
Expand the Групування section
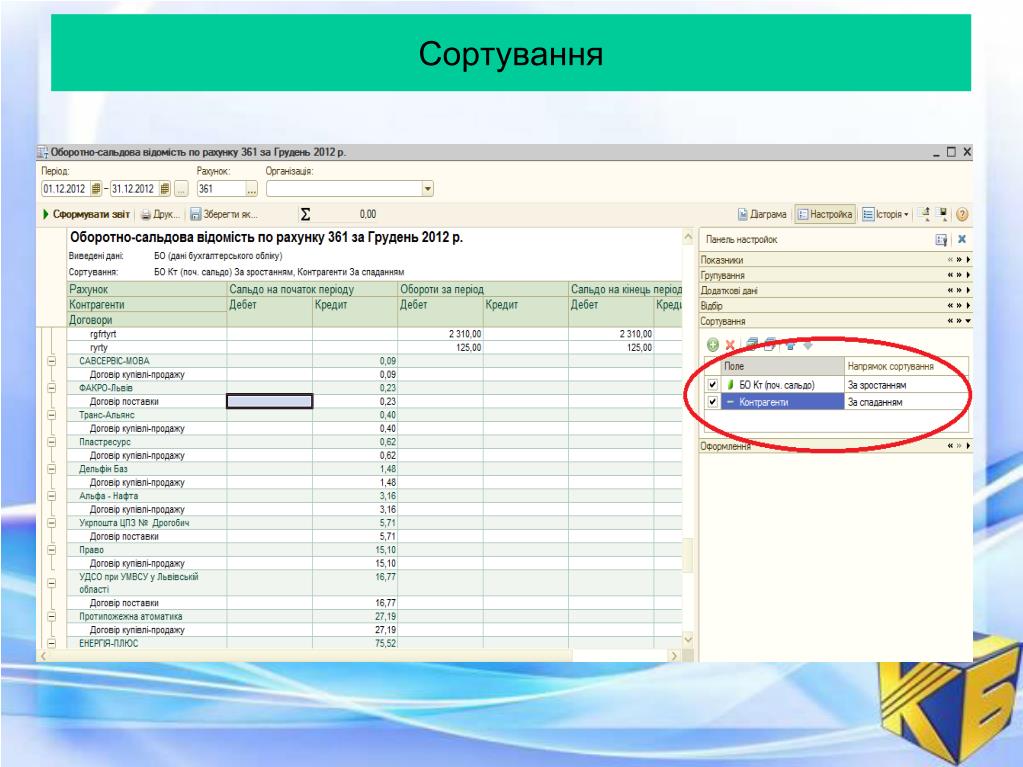(x=969, y=275)
